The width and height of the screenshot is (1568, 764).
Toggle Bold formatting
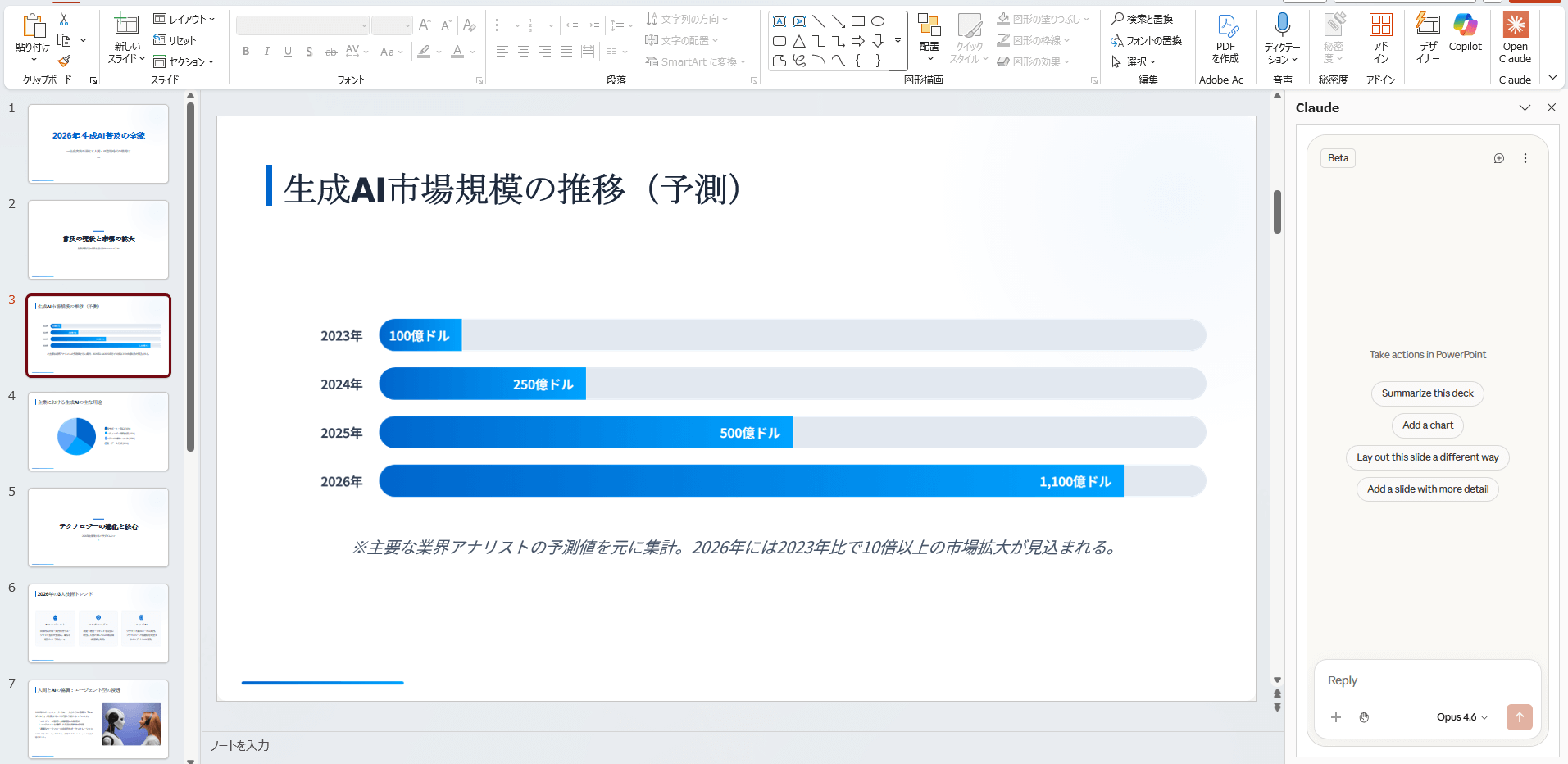pos(246,52)
